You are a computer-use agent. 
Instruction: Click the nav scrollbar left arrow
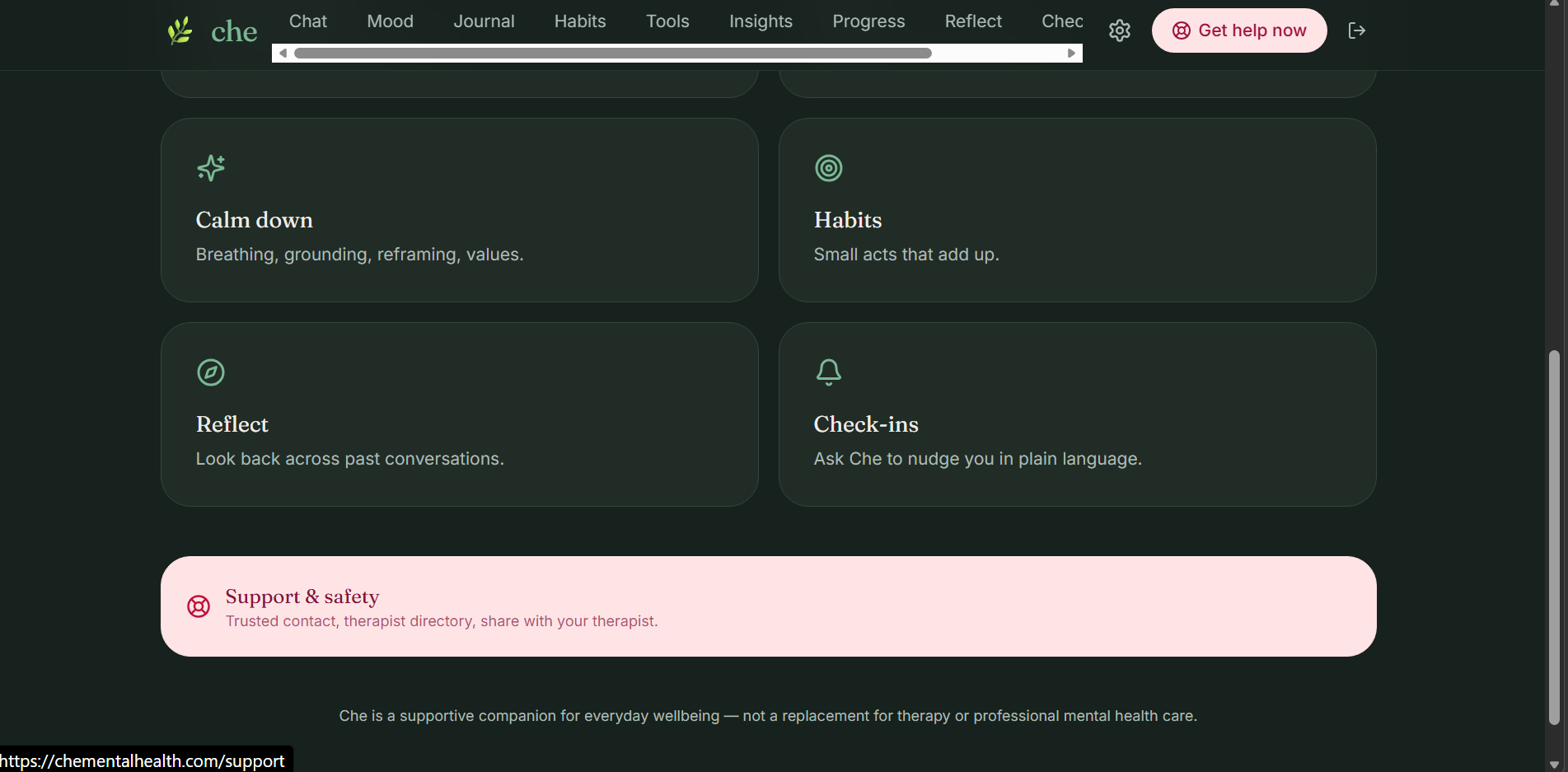click(x=283, y=53)
